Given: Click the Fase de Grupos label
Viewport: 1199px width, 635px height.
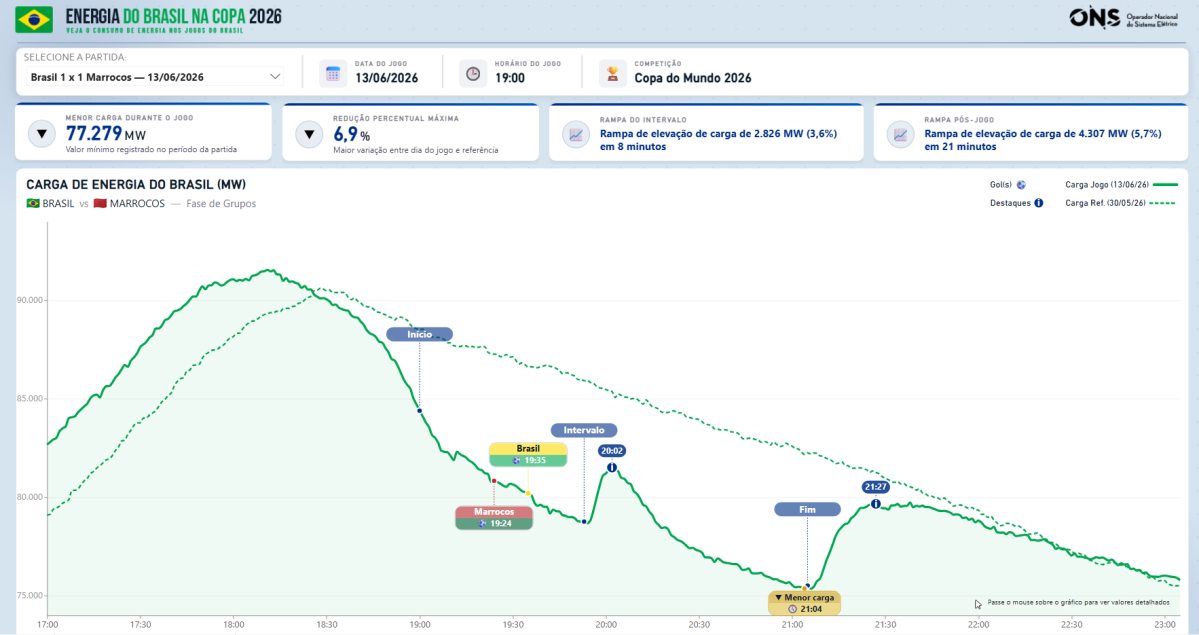Looking at the screenshot, I should [x=221, y=204].
